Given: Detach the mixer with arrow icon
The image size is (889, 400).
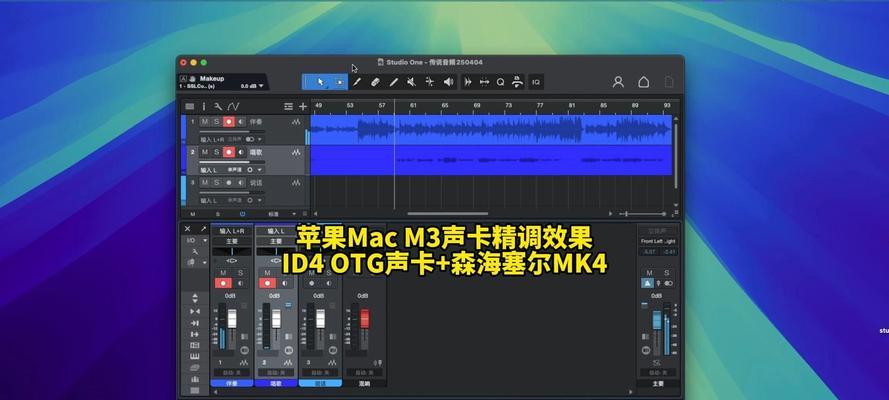Looking at the screenshot, I should (x=203, y=229).
